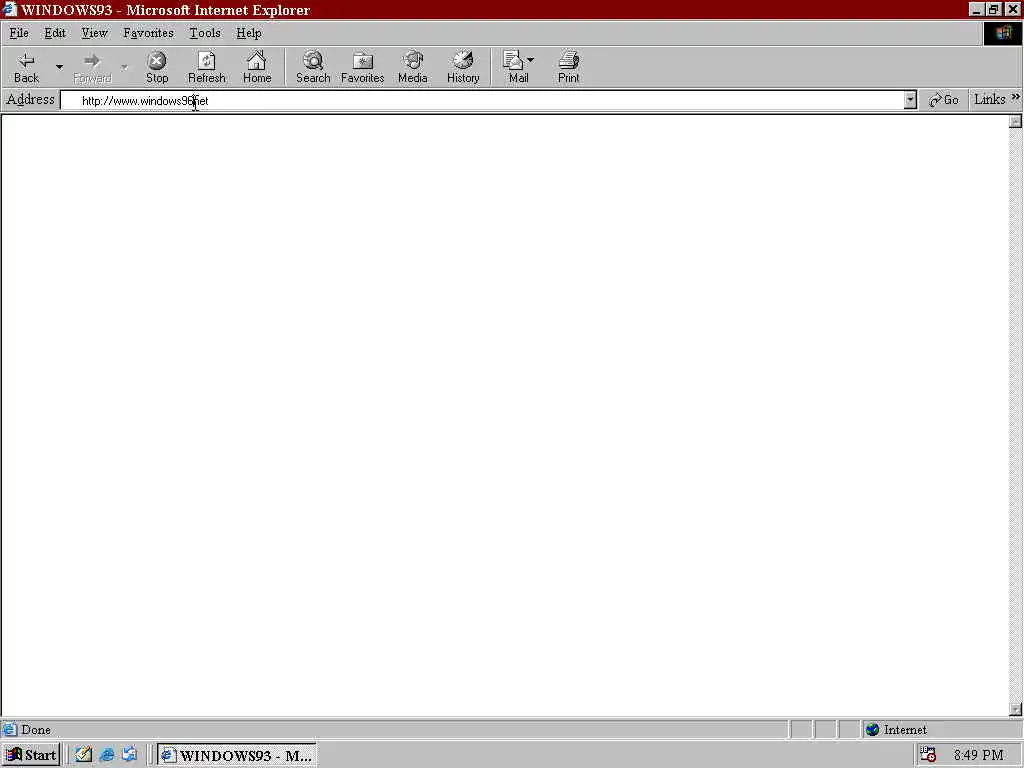The image size is (1024, 768).
Task: Open the Media bar
Action: point(412,67)
